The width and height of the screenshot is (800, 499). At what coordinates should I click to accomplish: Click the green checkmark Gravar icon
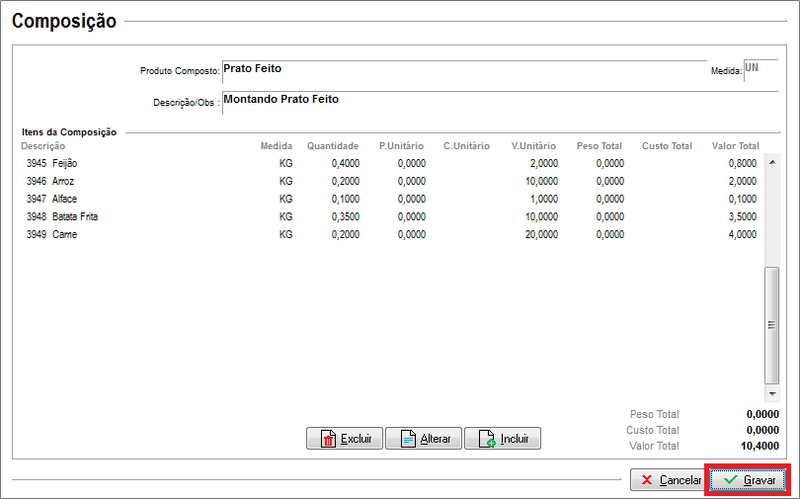730,480
